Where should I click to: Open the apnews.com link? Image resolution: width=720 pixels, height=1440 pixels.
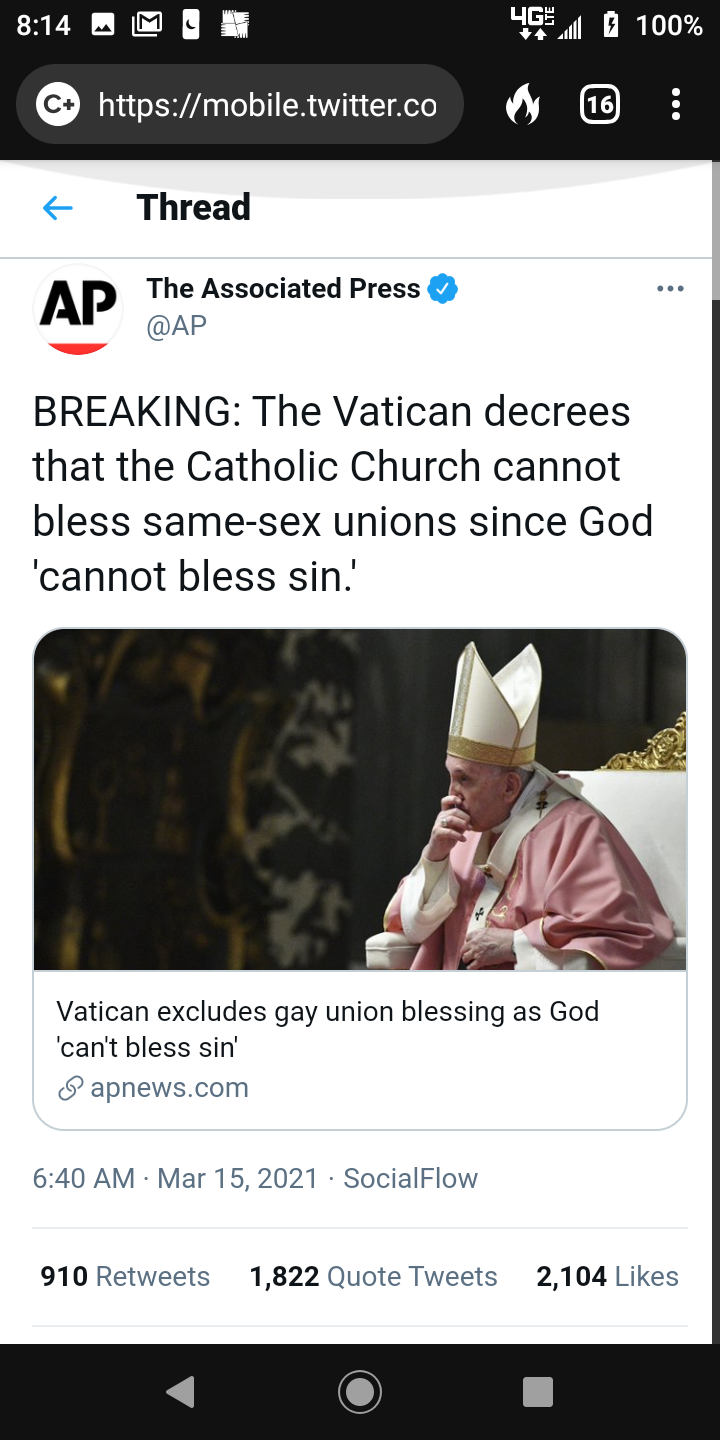point(169,1088)
